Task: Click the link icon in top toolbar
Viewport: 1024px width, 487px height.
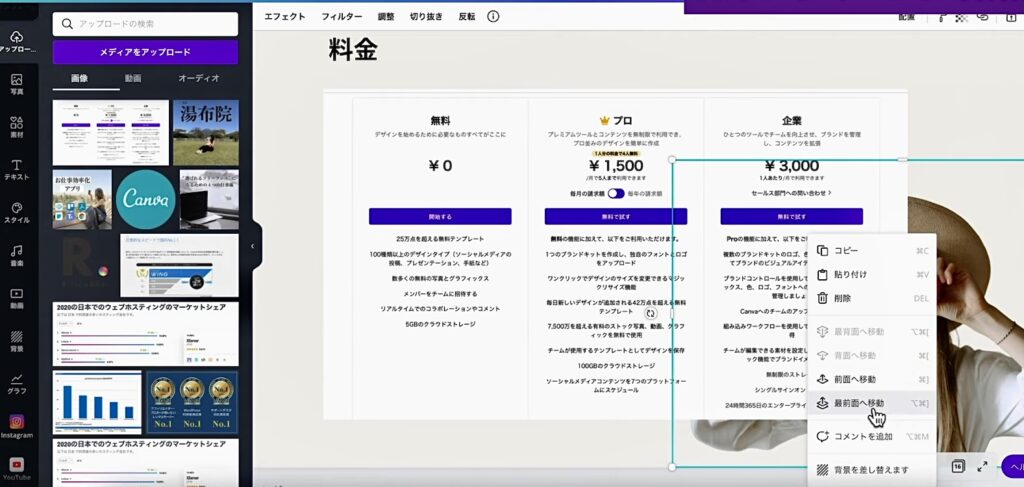Action: 983,18
